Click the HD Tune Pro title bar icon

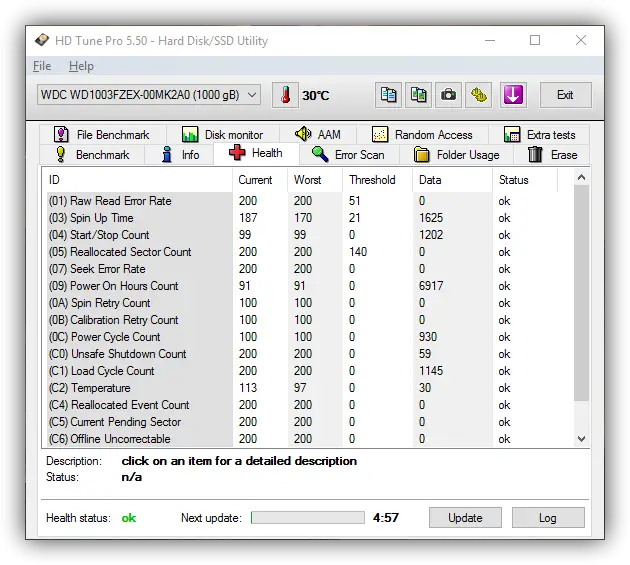tap(42, 40)
